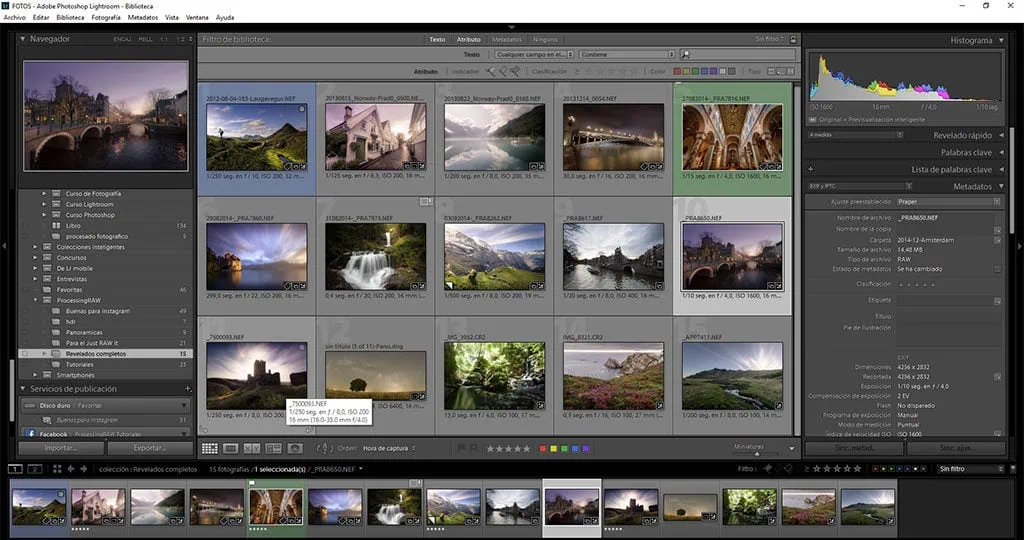
Task: Open Compare view (XY) icon
Action: pos(251,449)
